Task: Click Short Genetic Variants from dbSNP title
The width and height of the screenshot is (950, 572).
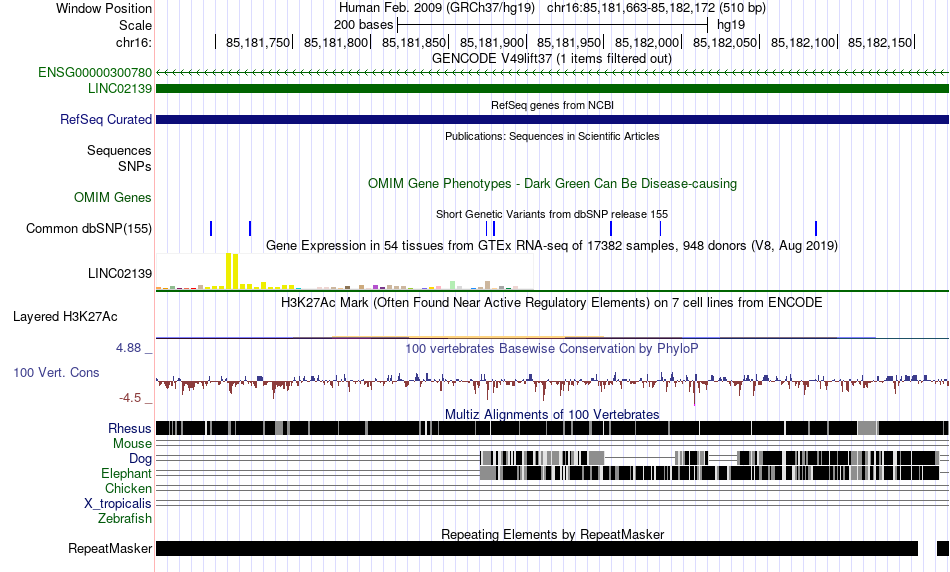Action: [552, 214]
